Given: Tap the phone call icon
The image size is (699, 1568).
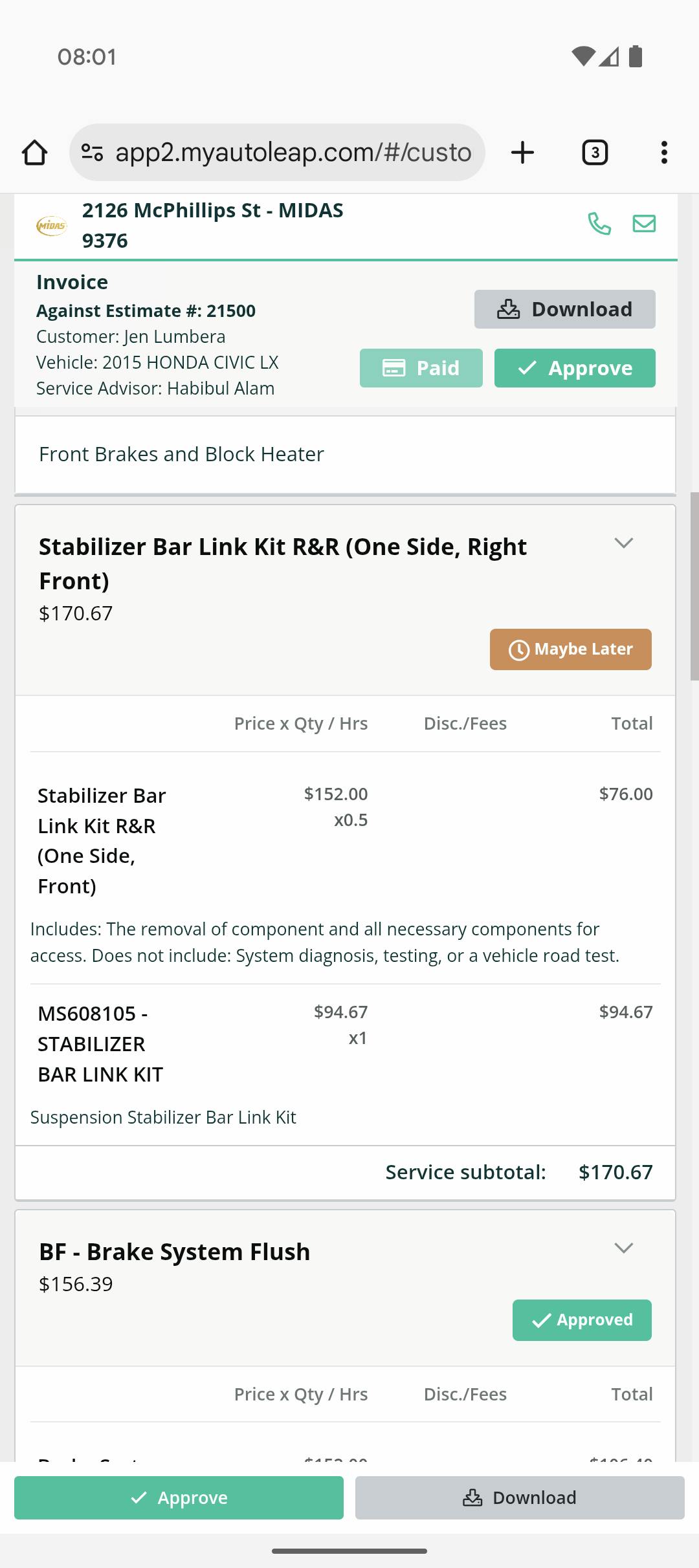Looking at the screenshot, I should (599, 224).
